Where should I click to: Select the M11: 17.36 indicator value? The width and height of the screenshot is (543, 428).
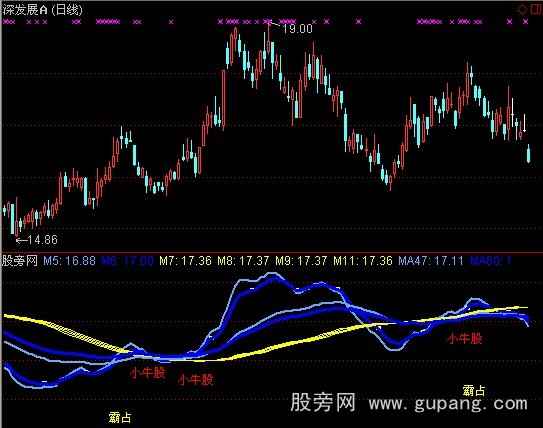click(363, 260)
